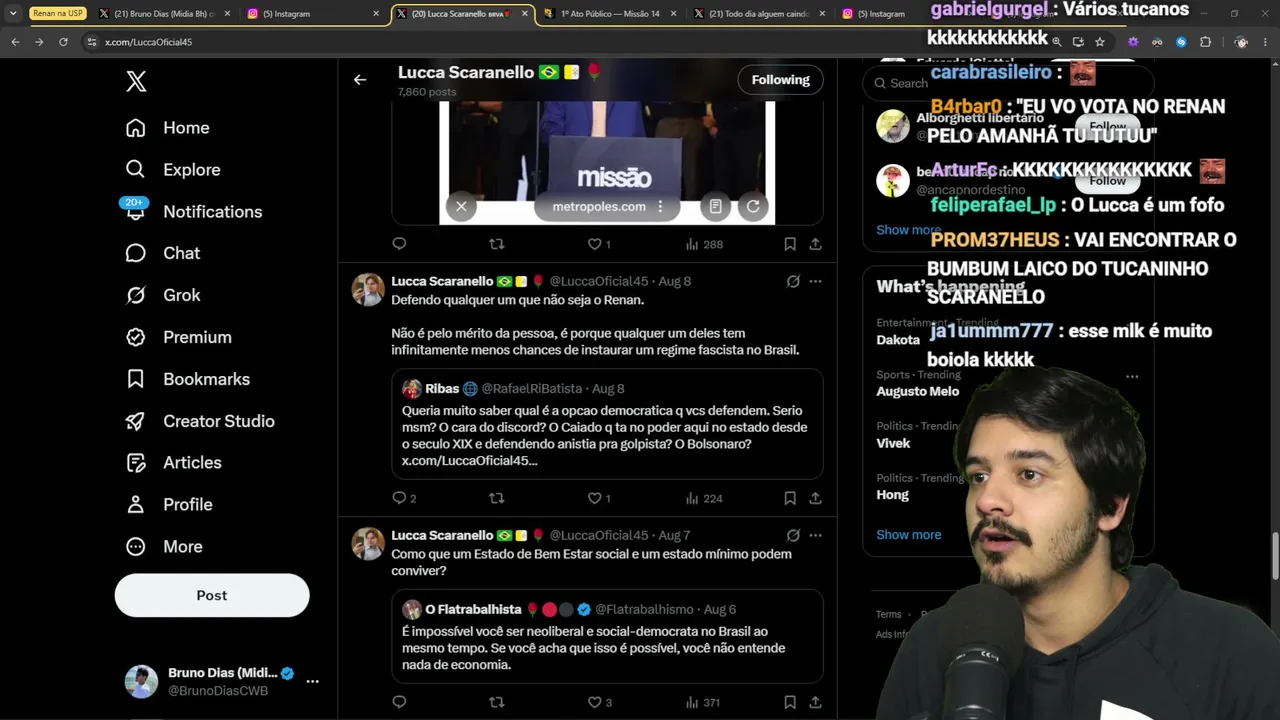Switch to the first Instagram tab

[x=314, y=14]
